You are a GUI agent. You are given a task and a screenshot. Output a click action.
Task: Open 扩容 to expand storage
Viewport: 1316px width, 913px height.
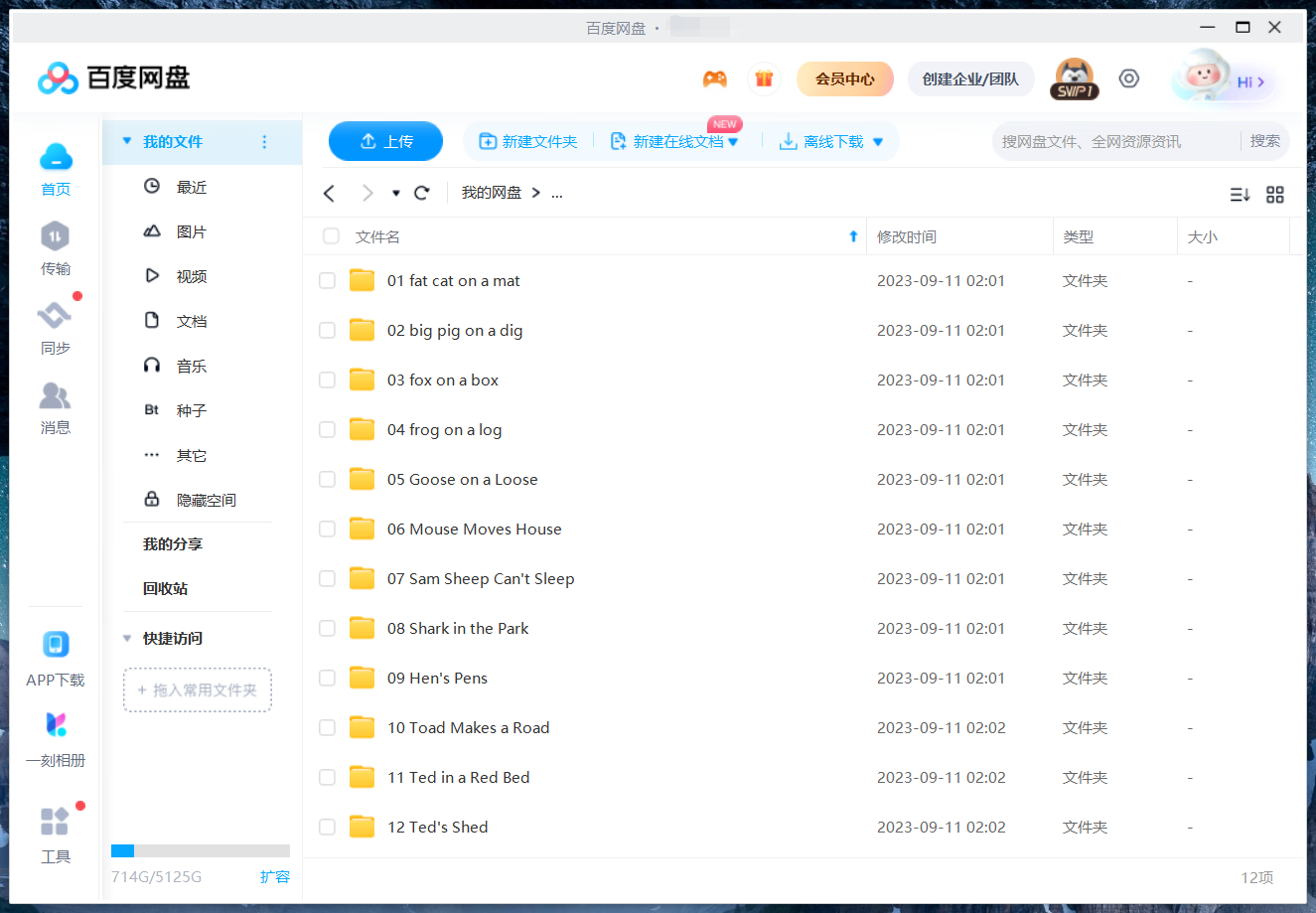coord(275,877)
